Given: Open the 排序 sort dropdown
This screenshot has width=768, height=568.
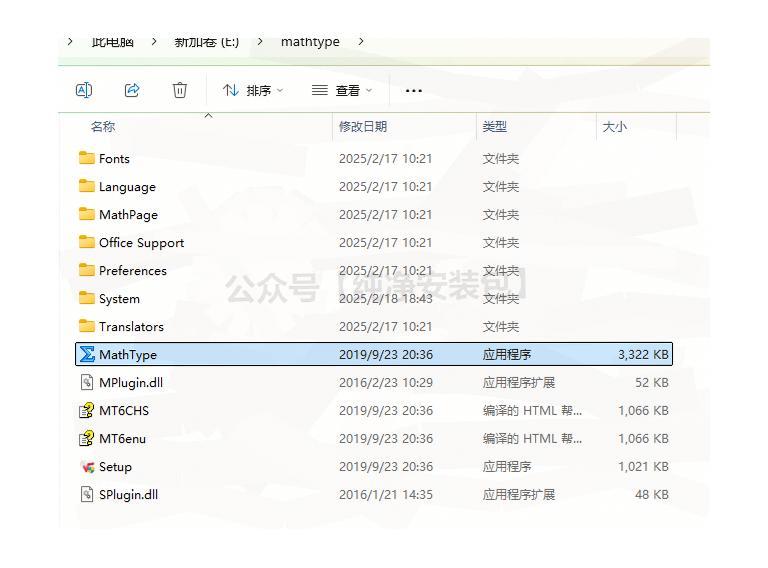Looking at the screenshot, I should (x=253, y=91).
